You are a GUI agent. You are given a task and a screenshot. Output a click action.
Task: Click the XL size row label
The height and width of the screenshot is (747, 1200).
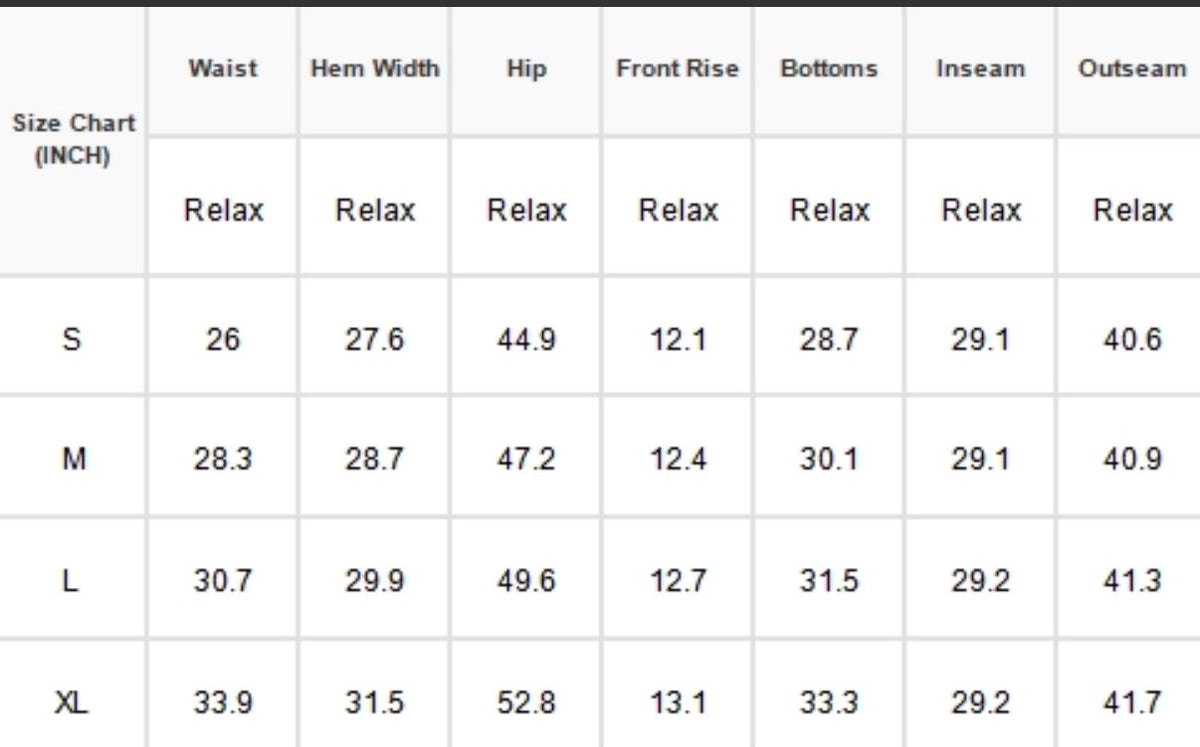71,702
